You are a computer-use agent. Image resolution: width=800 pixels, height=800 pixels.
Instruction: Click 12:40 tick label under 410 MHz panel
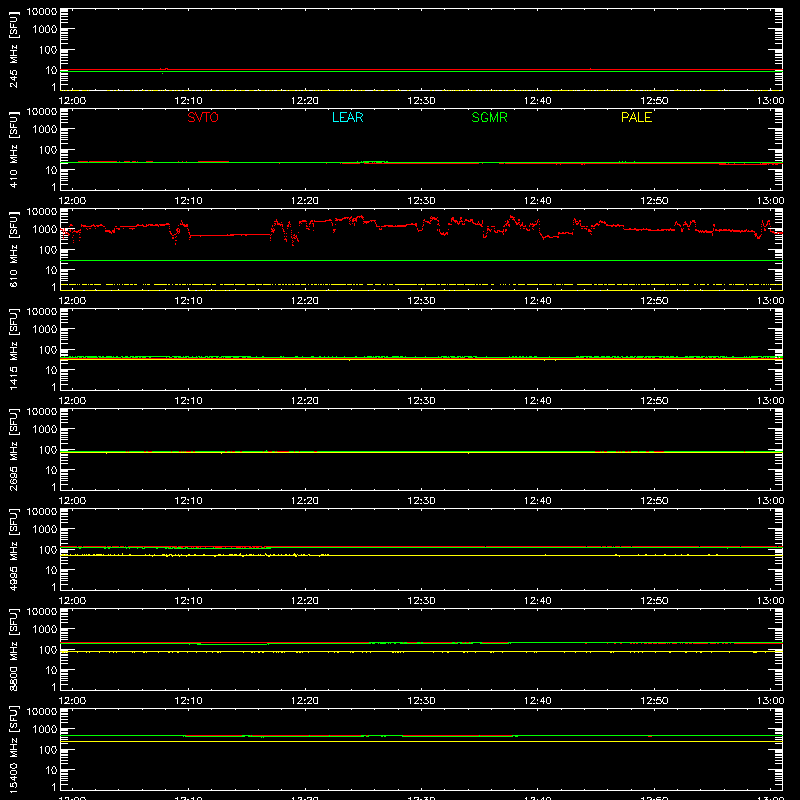click(x=538, y=201)
